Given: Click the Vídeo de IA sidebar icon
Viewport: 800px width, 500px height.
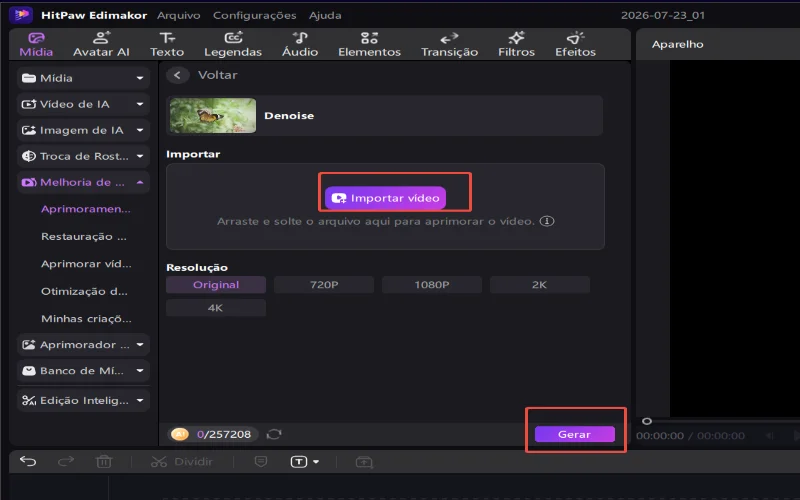Looking at the screenshot, I should (x=29, y=104).
